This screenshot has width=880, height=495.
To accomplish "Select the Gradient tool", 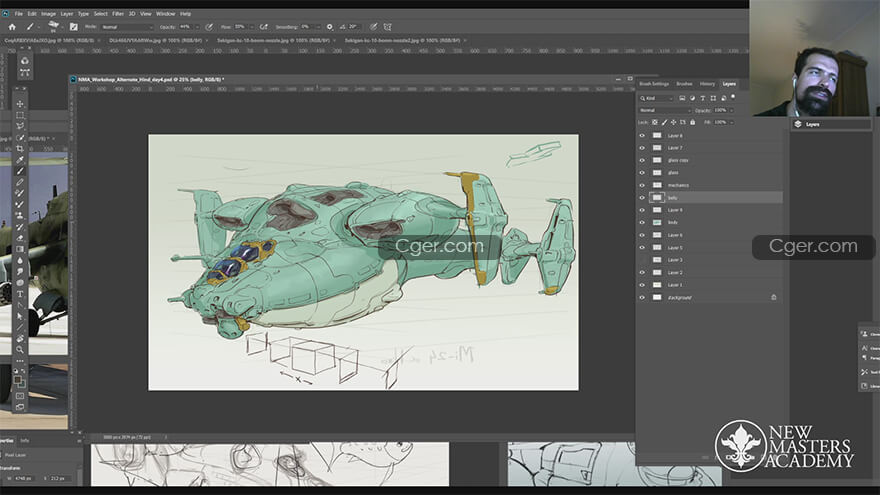I will 20,249.
